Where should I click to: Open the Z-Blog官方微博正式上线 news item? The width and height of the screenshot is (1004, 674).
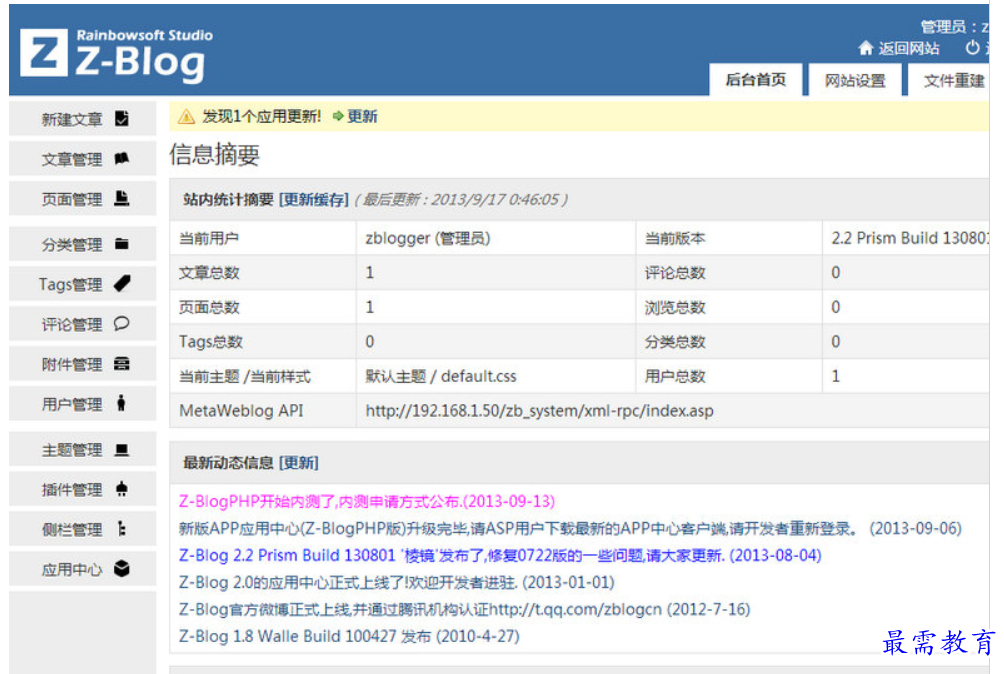coord(464,609)
